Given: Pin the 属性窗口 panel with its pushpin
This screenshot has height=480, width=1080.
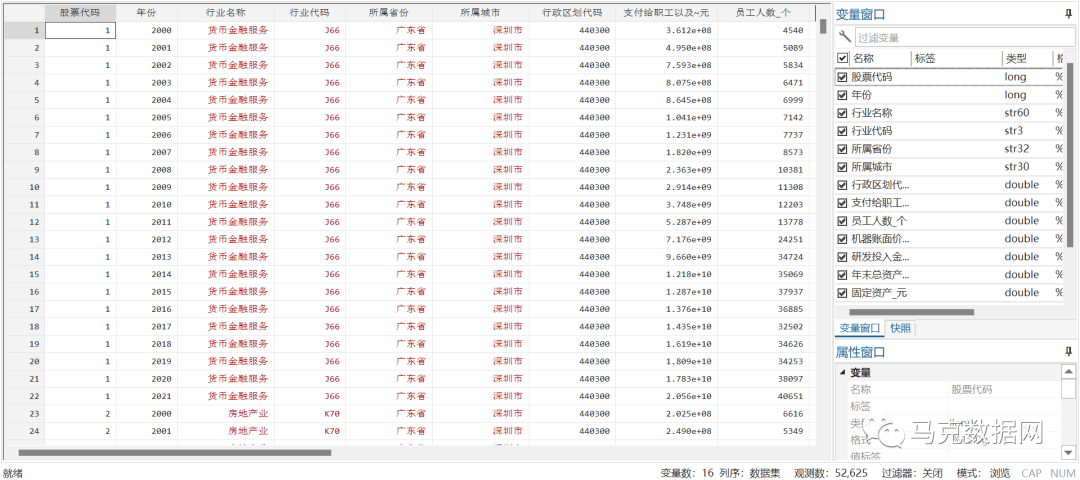Looking at the screenshot, I should 1068,352.
